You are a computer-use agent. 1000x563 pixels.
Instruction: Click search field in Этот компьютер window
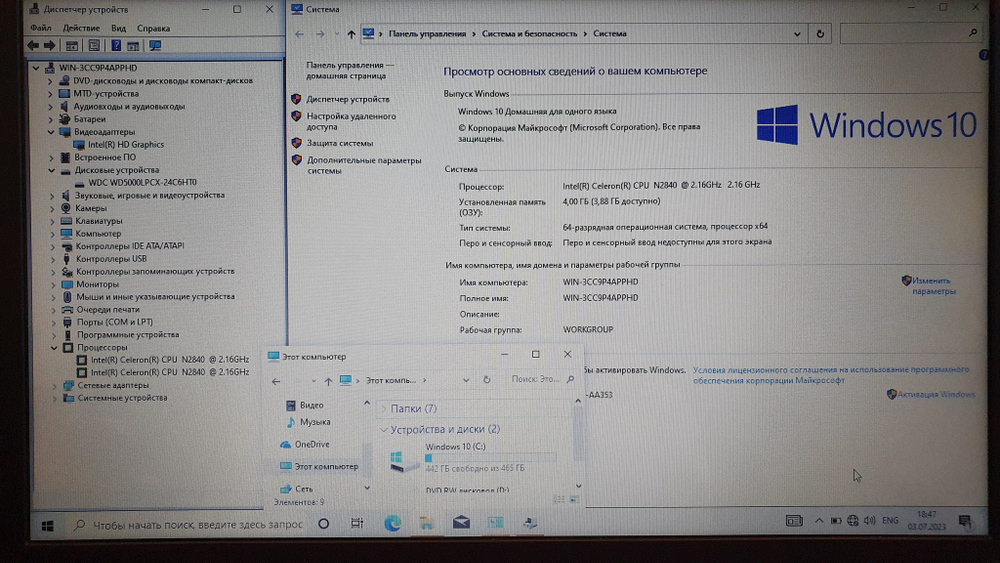coord(542,379)
